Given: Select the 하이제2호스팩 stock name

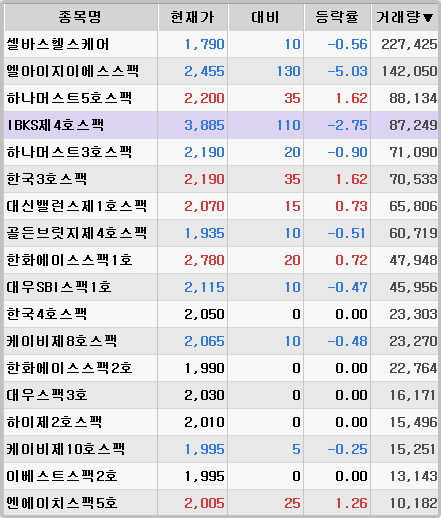Looking at the screenshot, I should click(54, 422).
